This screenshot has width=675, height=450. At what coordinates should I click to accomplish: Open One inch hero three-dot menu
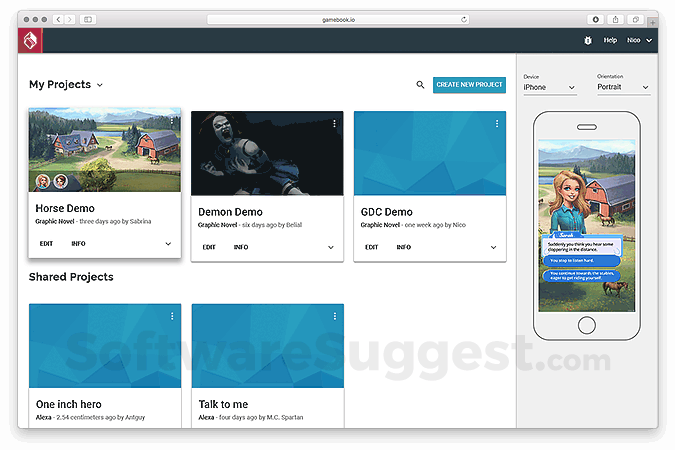[172, 317]
